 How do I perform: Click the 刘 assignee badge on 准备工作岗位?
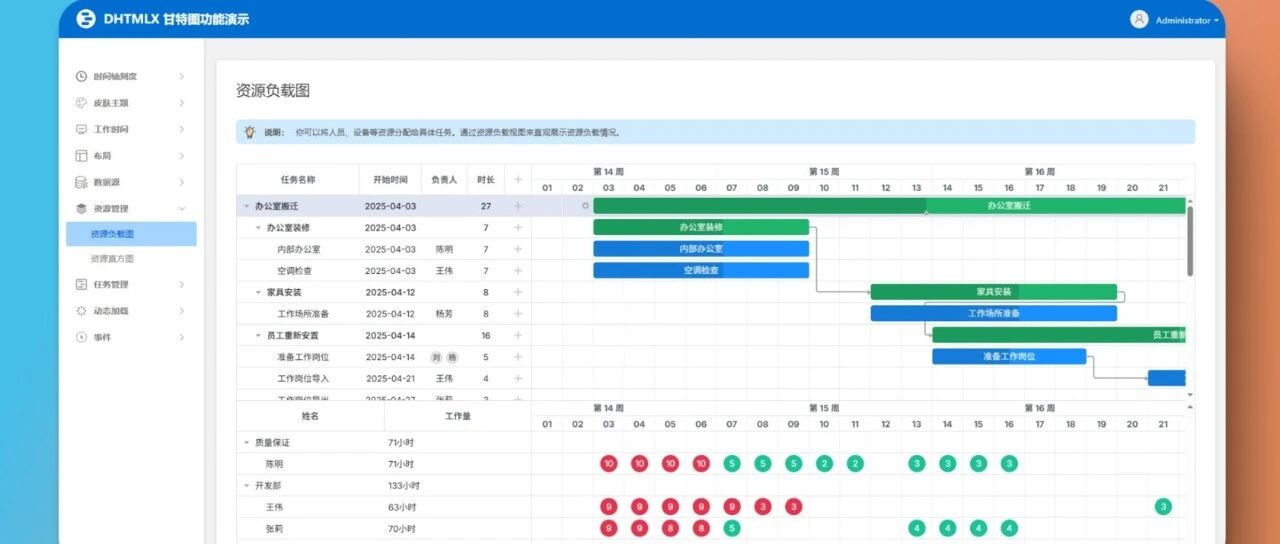coord(436,357)
